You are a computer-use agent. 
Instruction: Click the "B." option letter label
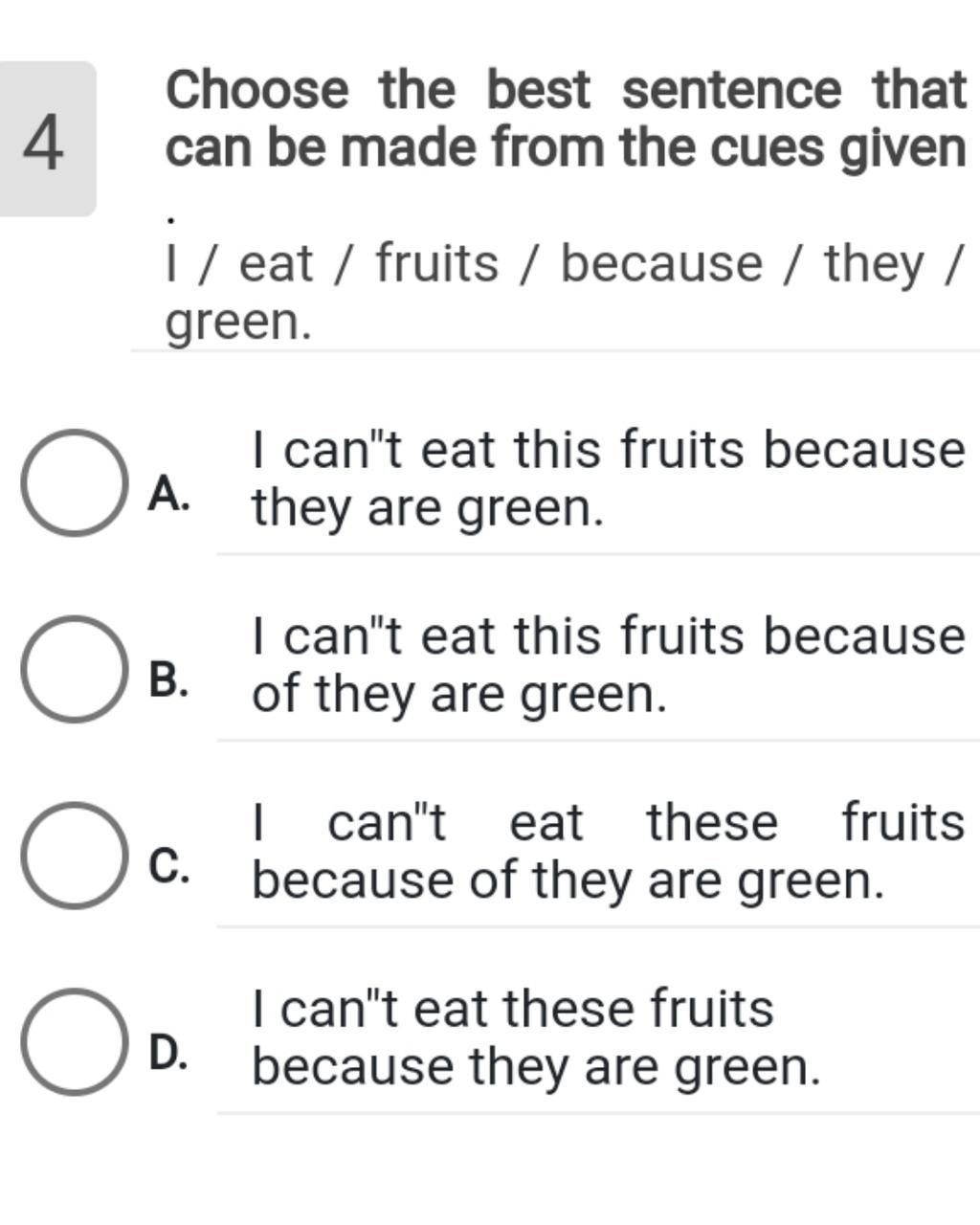tap(170, 681)
